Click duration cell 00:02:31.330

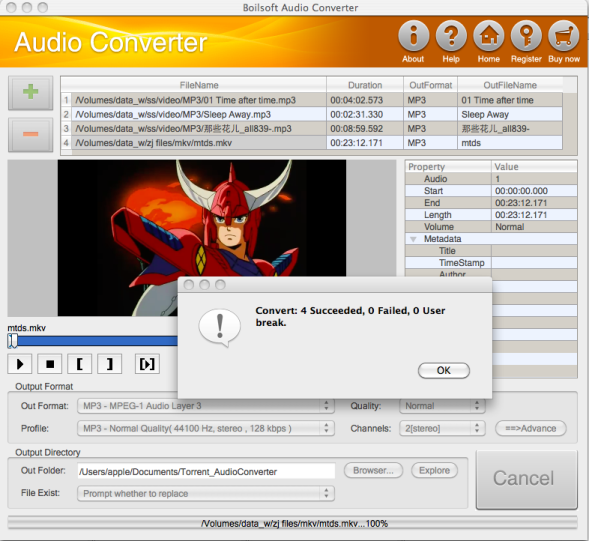click(365, 114)
